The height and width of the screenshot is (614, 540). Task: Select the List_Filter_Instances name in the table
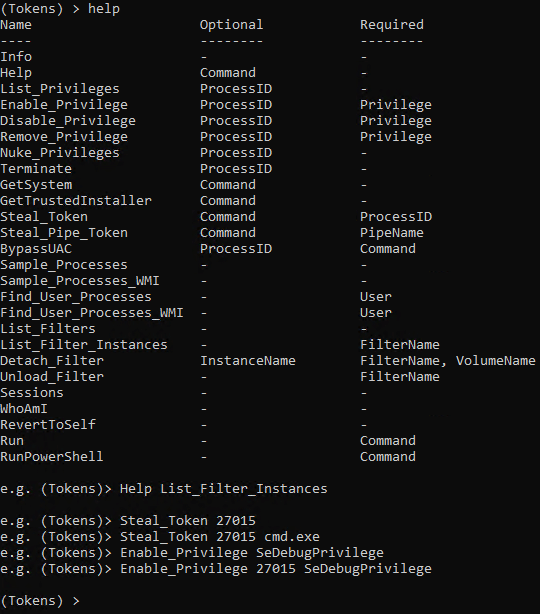pyautogui.click(x=84, y=345)
